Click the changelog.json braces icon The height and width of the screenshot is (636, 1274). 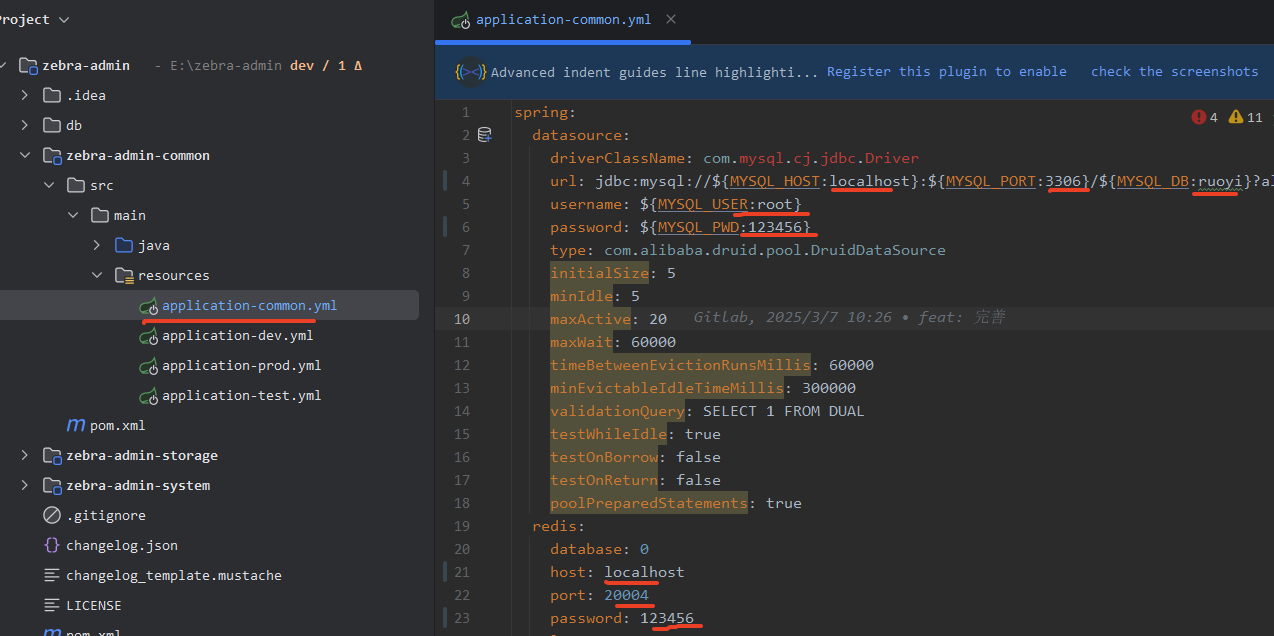pyautogui.click(x=52, y=545)
